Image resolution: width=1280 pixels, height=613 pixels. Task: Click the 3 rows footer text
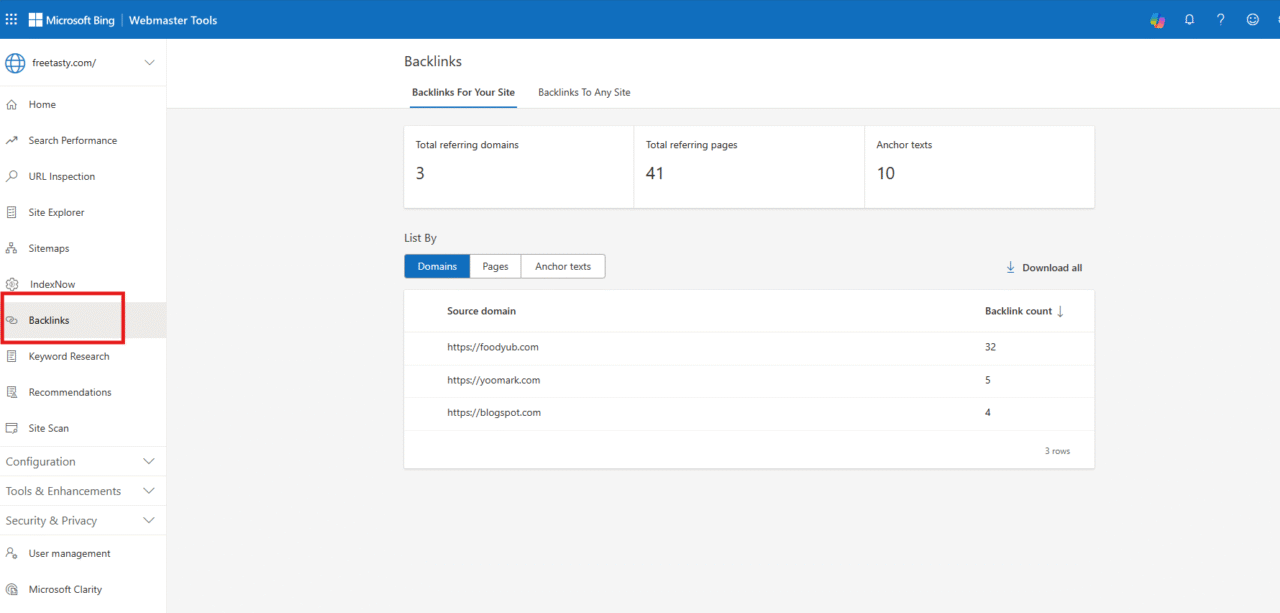tap(1057, 451)
